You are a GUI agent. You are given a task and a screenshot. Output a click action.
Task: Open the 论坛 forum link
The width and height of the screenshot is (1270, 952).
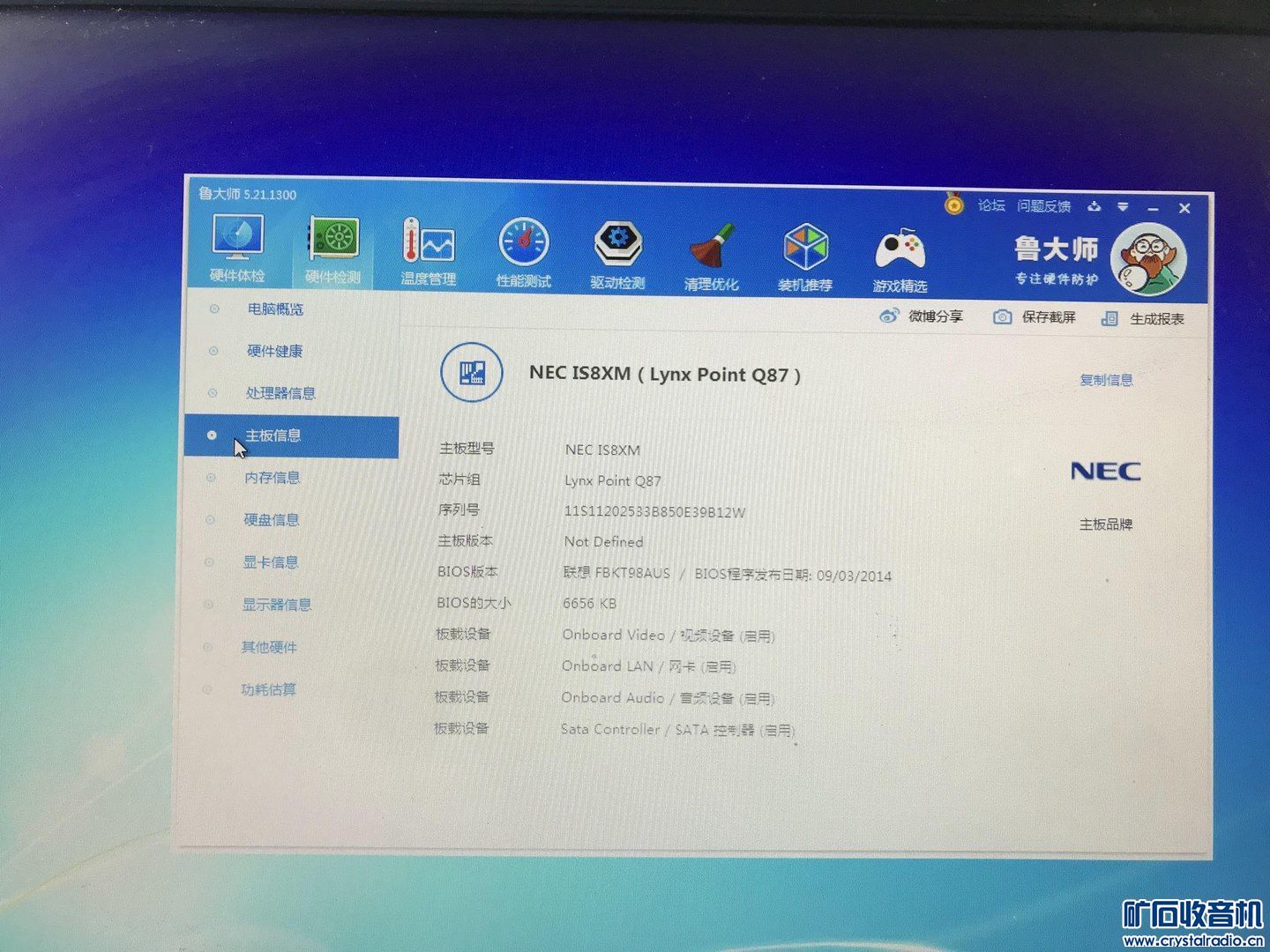point(991,205)
